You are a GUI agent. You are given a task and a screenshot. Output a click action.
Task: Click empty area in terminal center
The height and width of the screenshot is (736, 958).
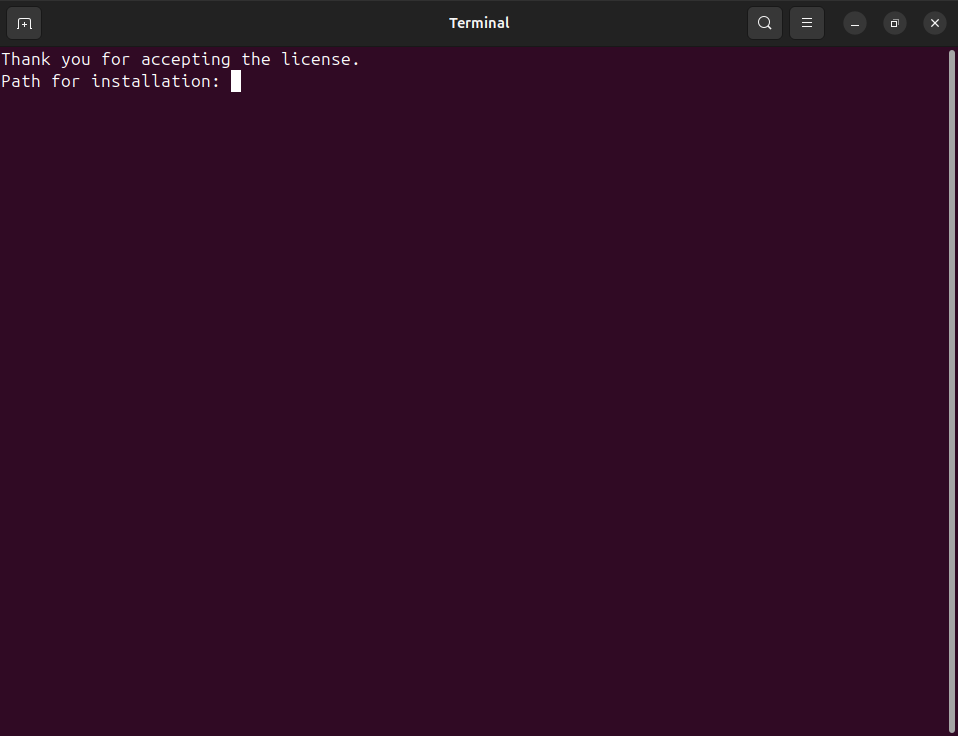(475, 400)
